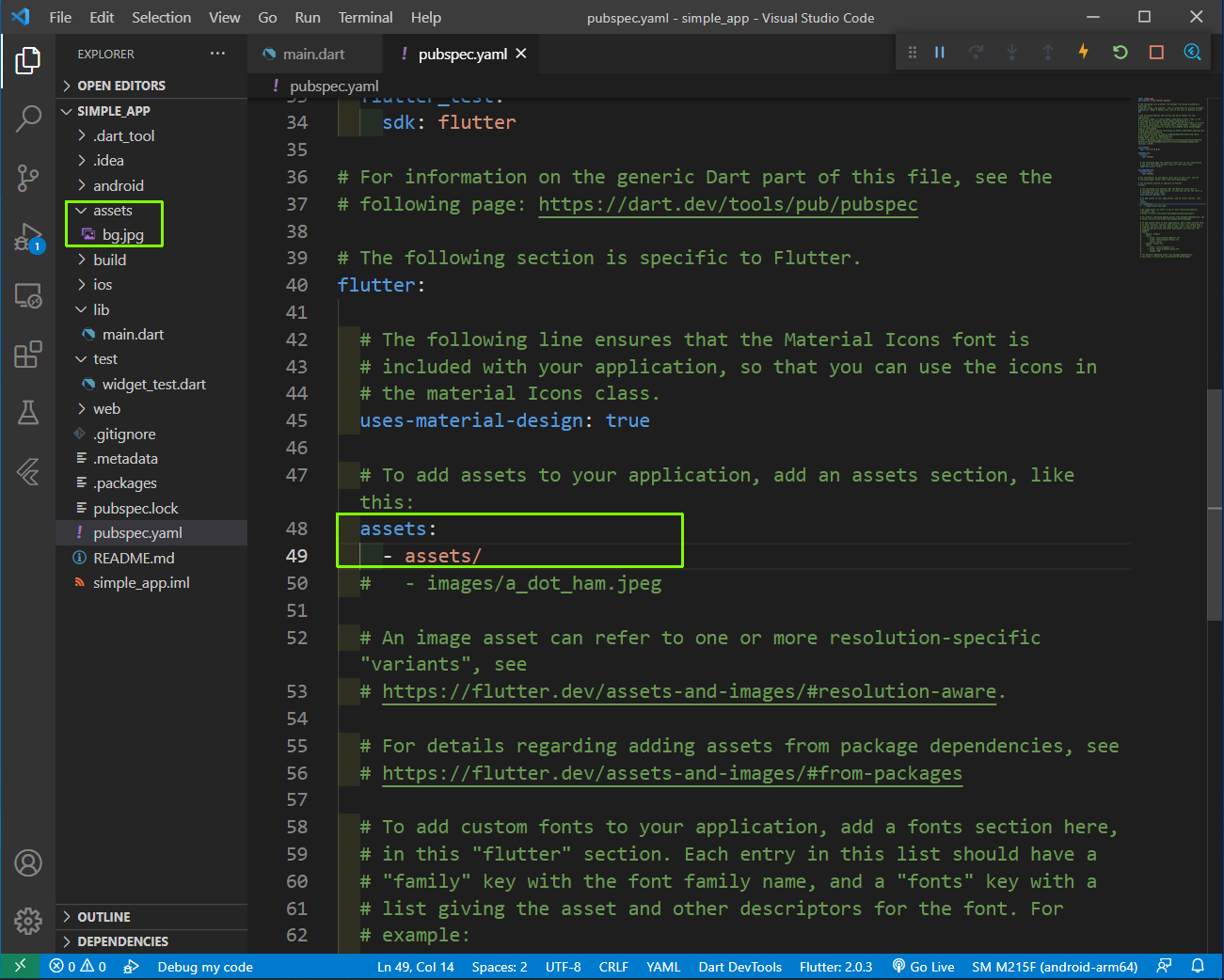Trigger Flutter Hot Reload lightning icon
Viewport: 1224px width, 980px height.
pos(1084,52)
